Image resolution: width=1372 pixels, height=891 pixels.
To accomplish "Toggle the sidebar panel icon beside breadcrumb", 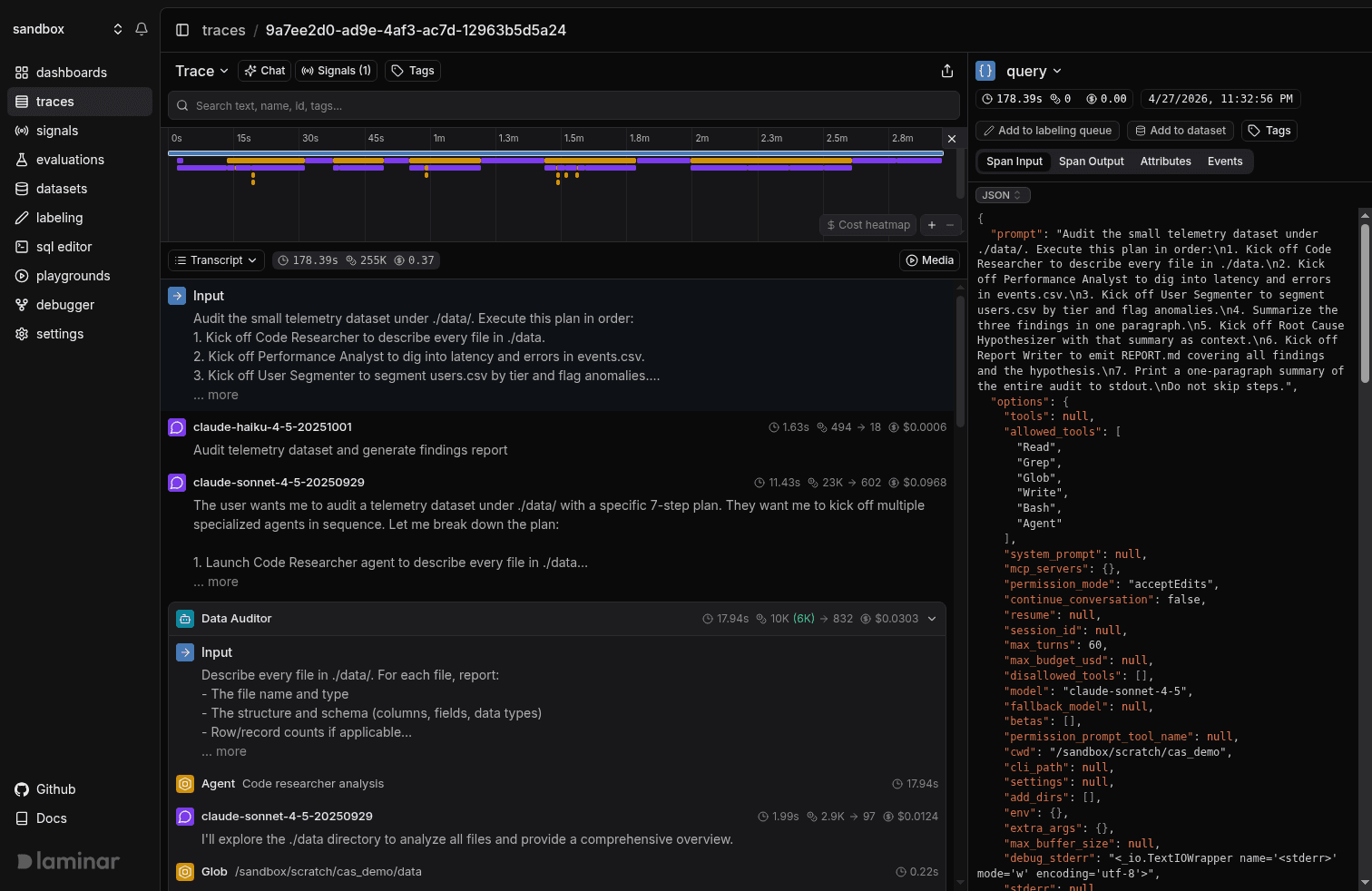I will pos(182,30).
